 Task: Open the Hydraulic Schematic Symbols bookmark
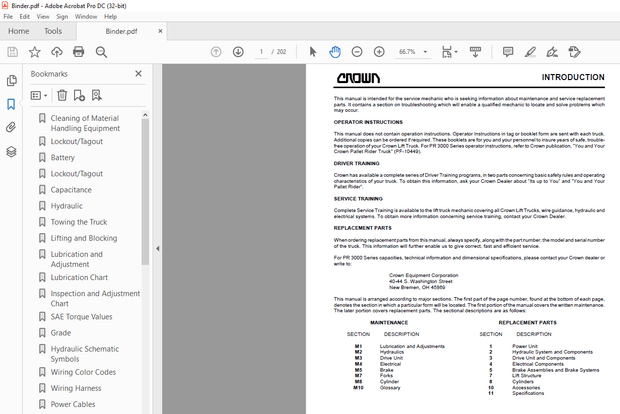pyautogui.click(x=85, y=354)
